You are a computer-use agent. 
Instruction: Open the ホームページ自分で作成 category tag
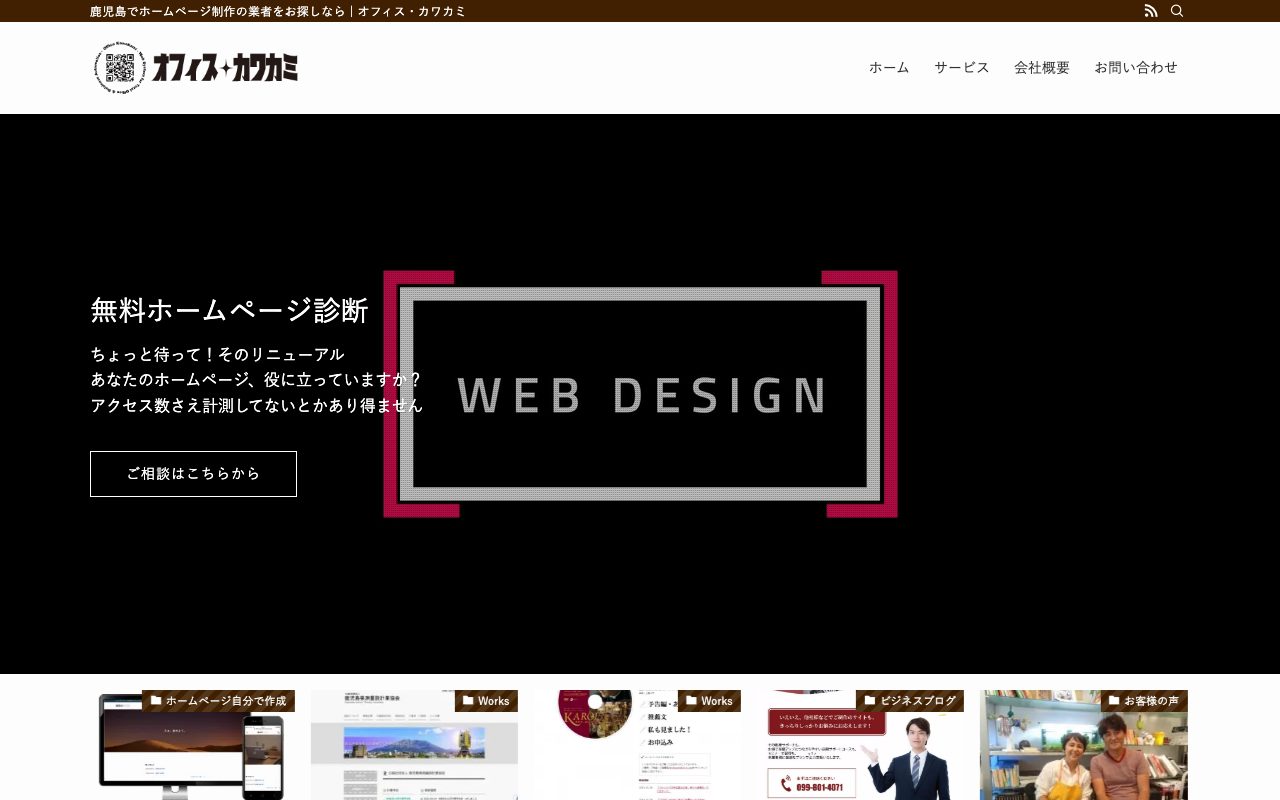pyautogui.click(x=218, y=701)
